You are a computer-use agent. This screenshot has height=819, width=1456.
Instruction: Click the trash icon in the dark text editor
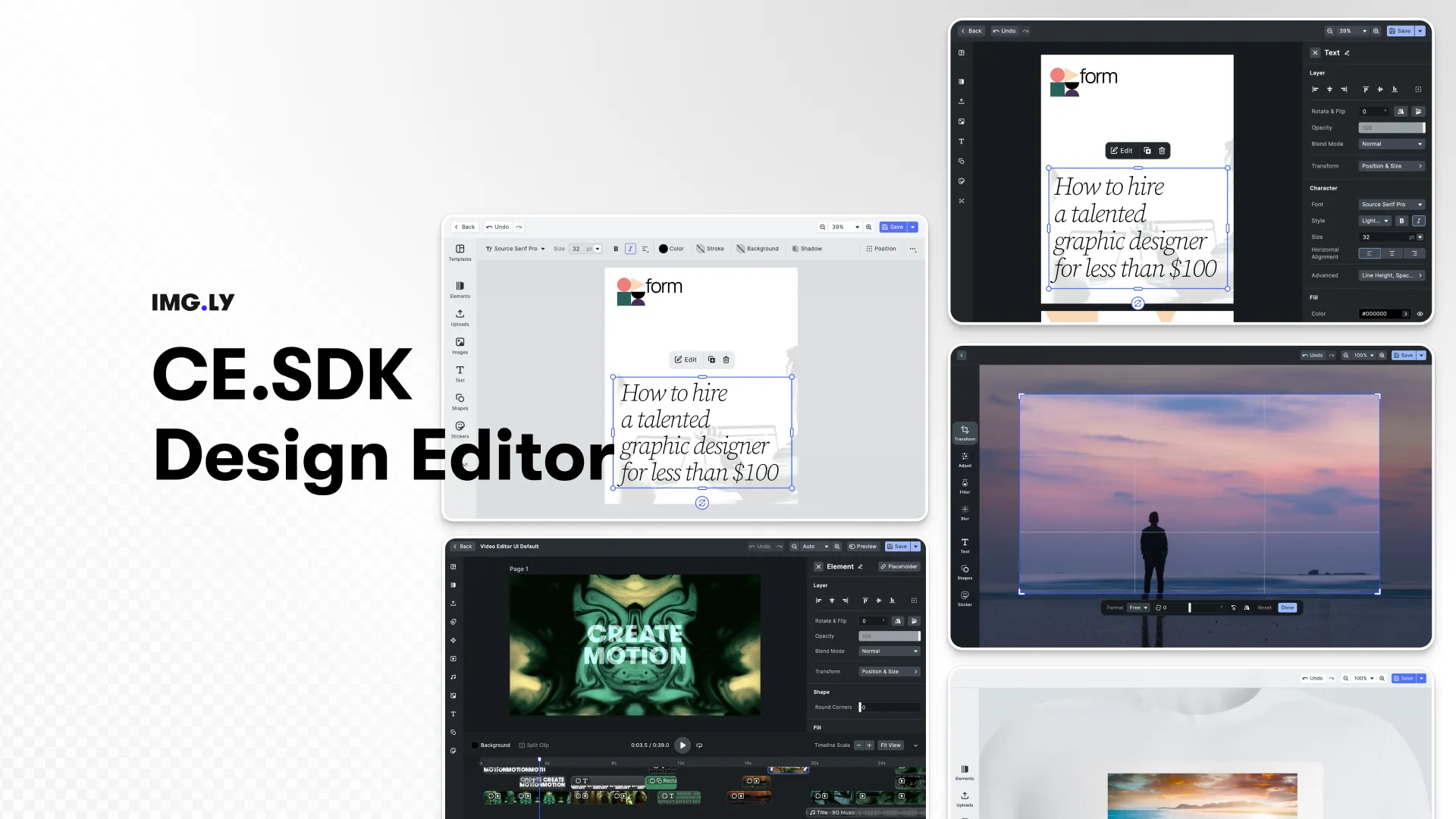point(1162,151)
